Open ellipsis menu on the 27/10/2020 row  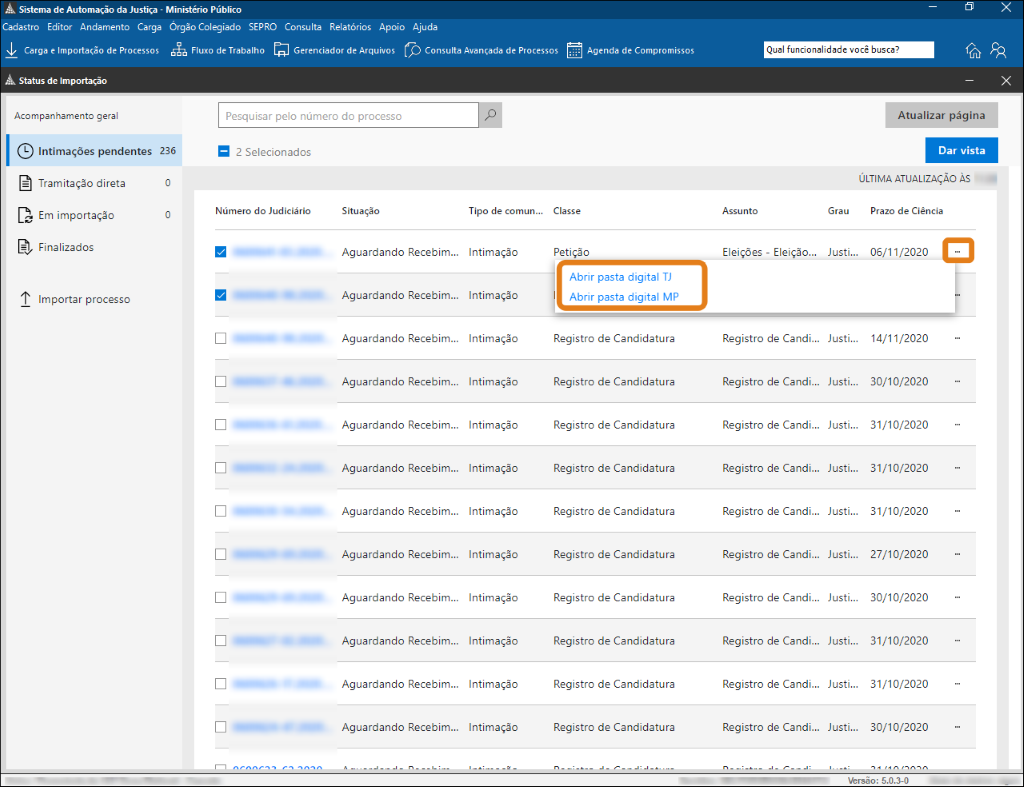958,554
